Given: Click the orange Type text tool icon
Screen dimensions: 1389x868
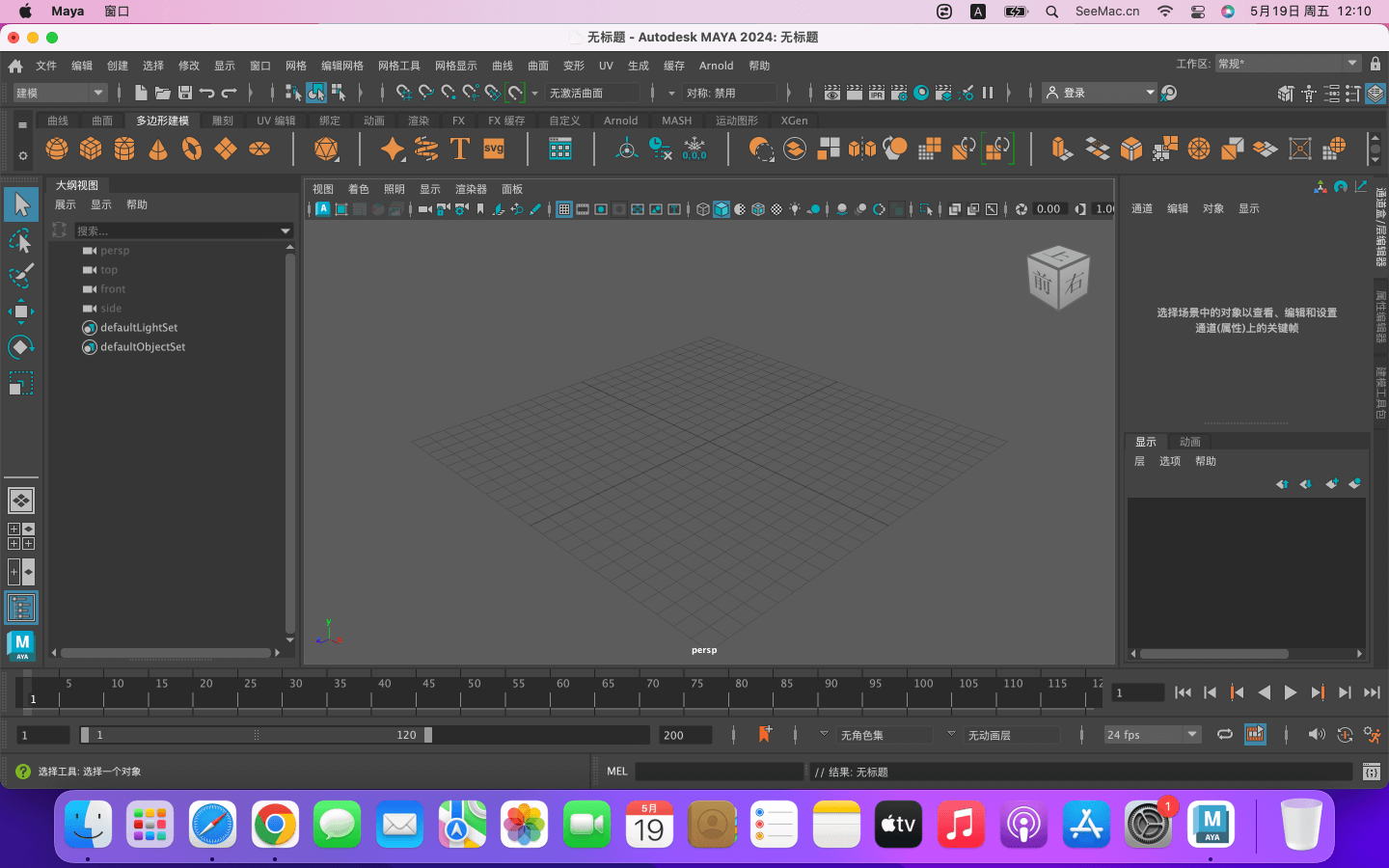Looking at the screenshot, I should point(460,149).
